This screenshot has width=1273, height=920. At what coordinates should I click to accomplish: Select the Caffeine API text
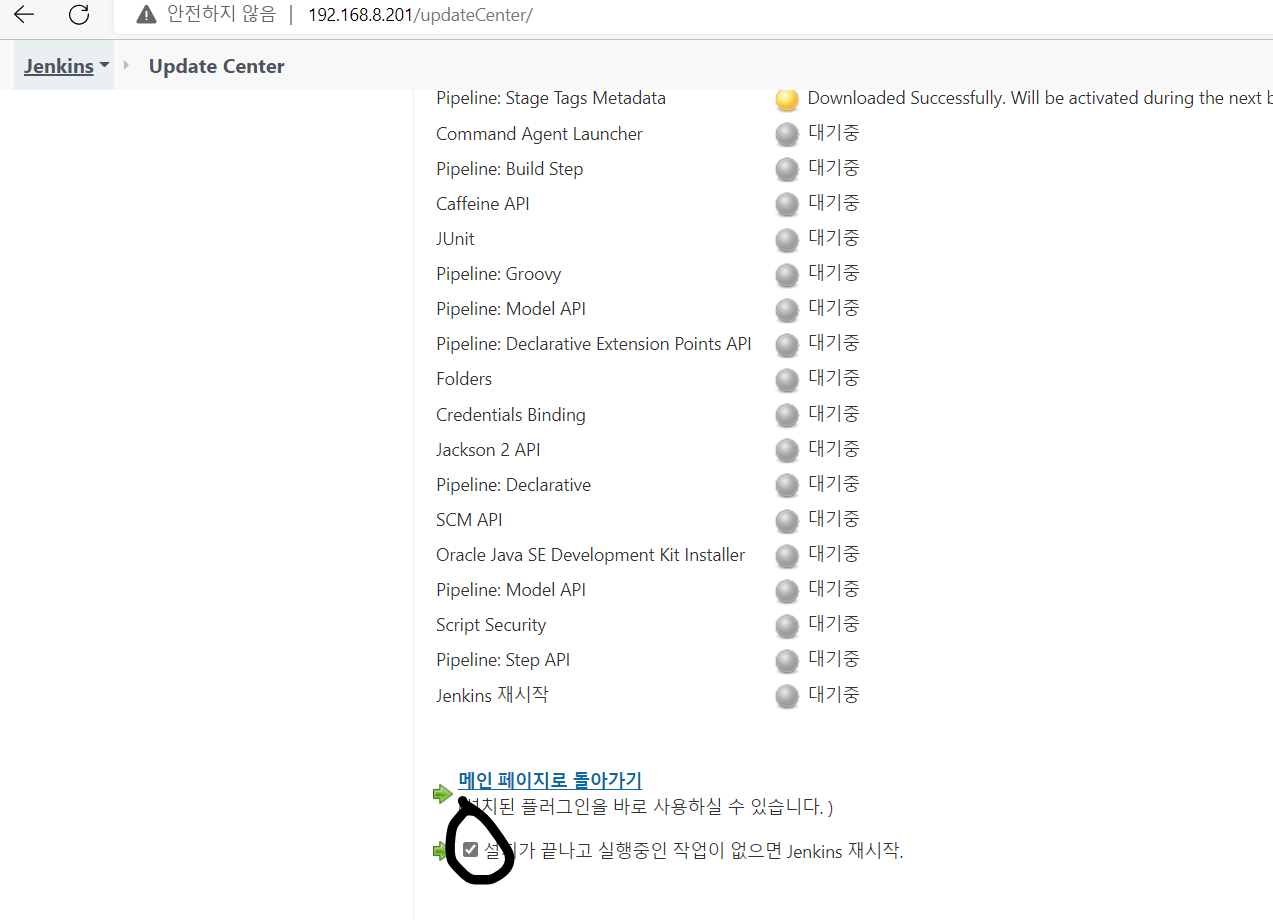(483, 203)
